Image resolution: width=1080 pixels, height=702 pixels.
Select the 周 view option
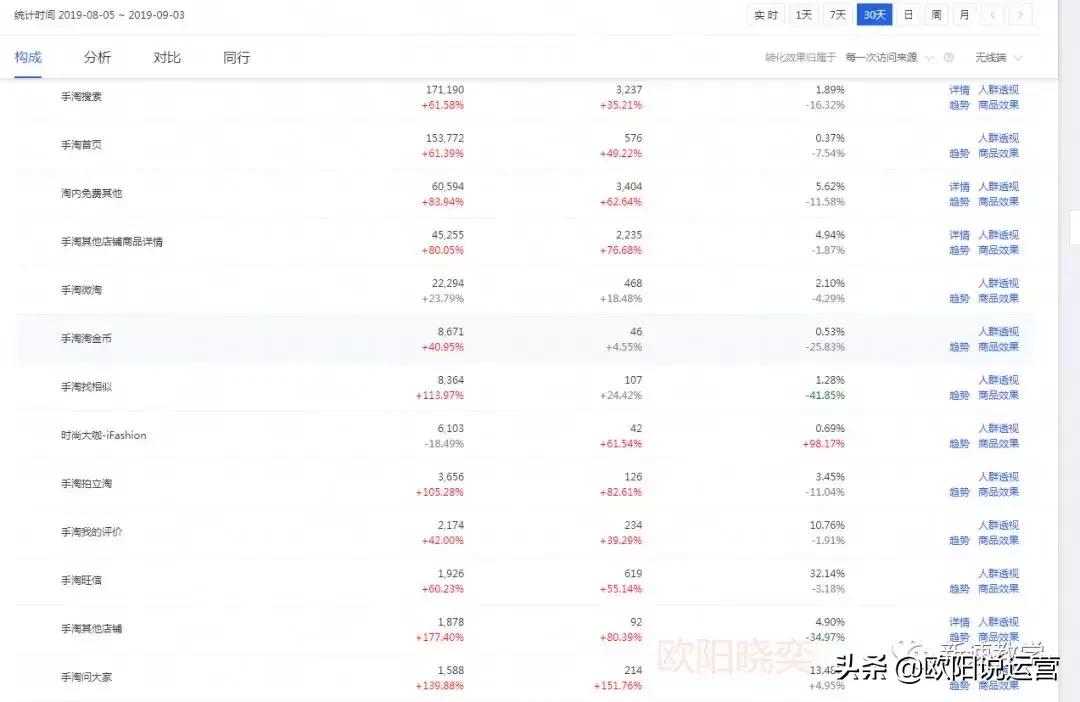point(935,15)
